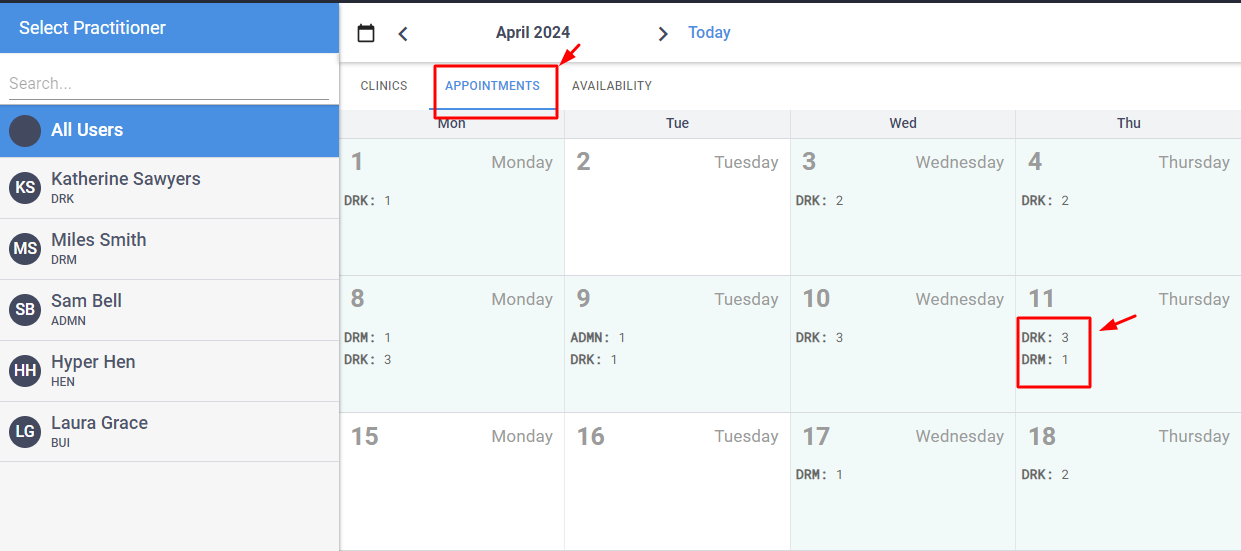This screenshot has height=551, width=1241.
Task: Select Katherine Sawyers from practitioner list
Action: tap(126, 180)
